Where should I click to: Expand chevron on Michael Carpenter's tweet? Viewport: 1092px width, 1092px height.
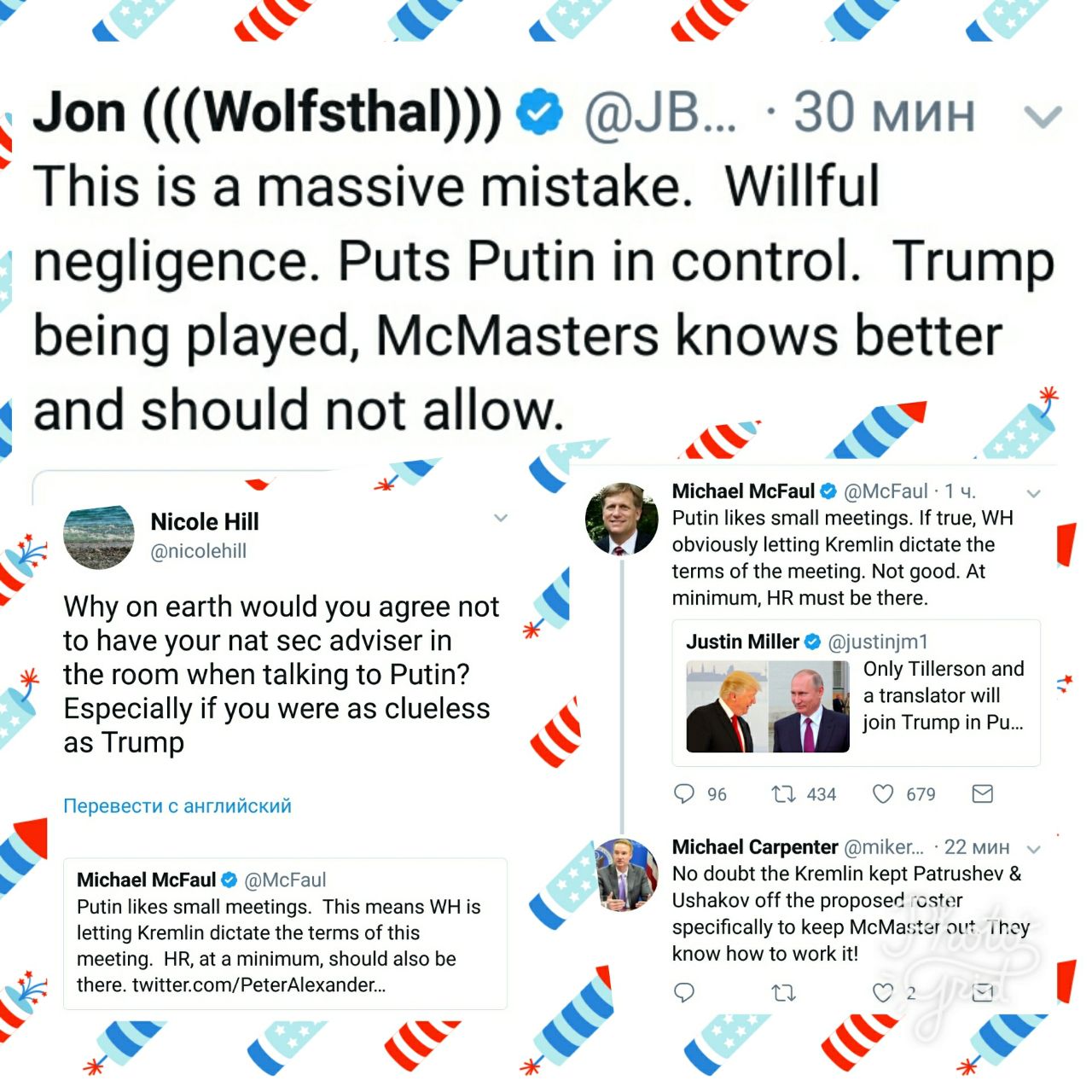tap(1034, 849)
